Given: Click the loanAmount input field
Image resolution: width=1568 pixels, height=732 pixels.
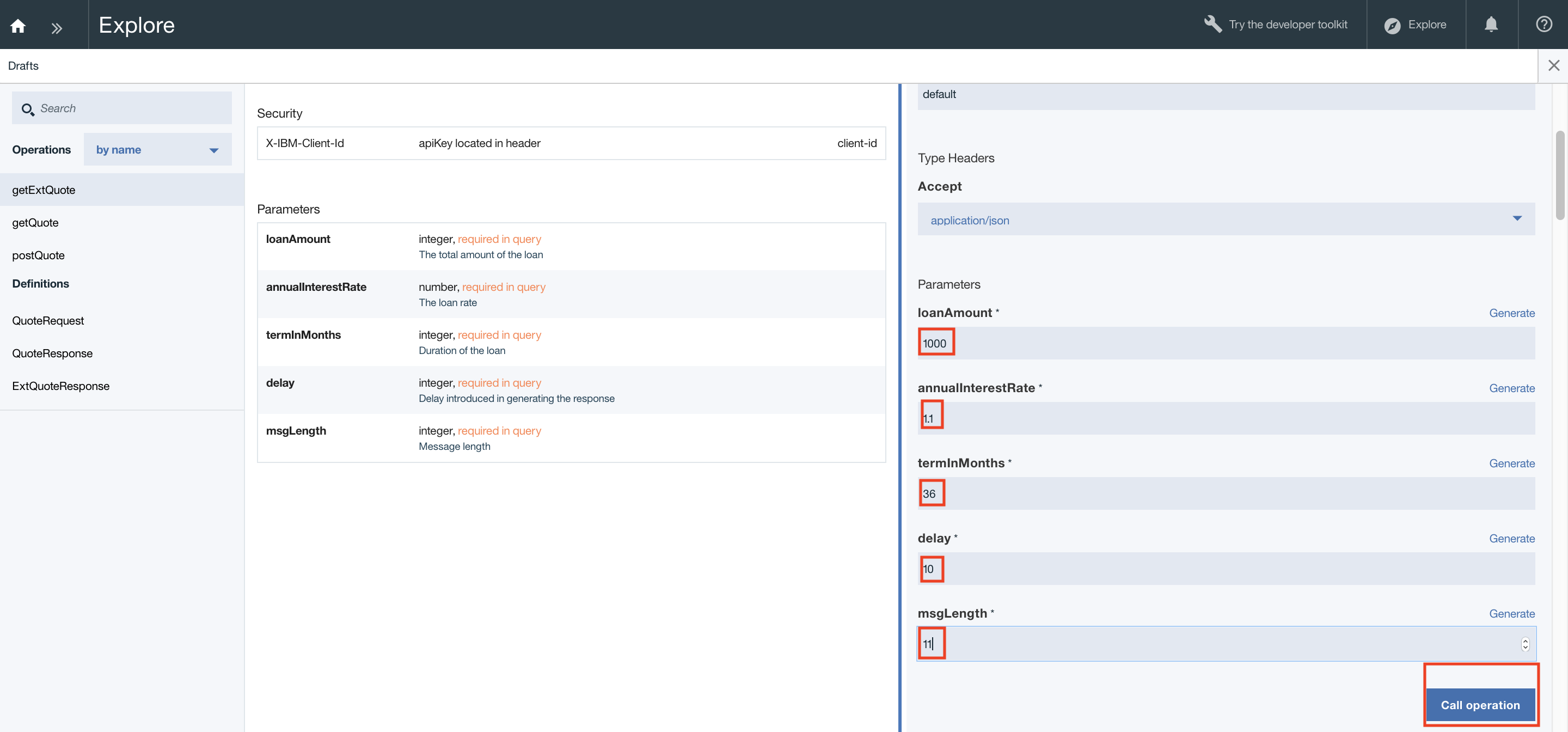Looking at the screenshot, I should 1226,343.
